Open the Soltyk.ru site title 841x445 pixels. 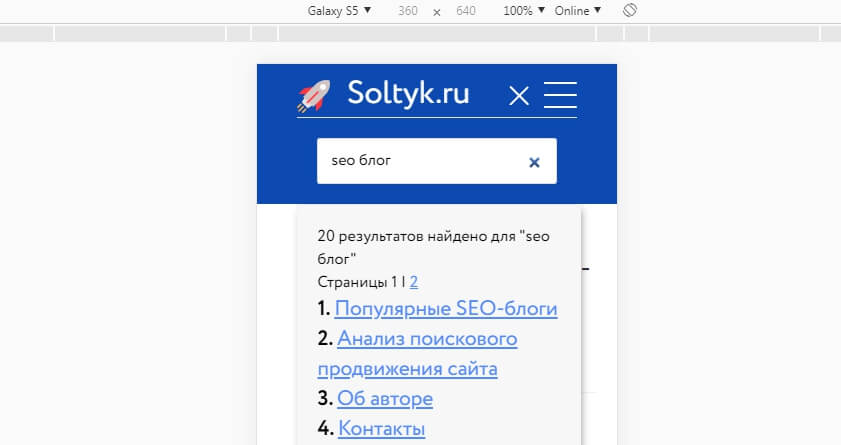click(x=408, y=93)
